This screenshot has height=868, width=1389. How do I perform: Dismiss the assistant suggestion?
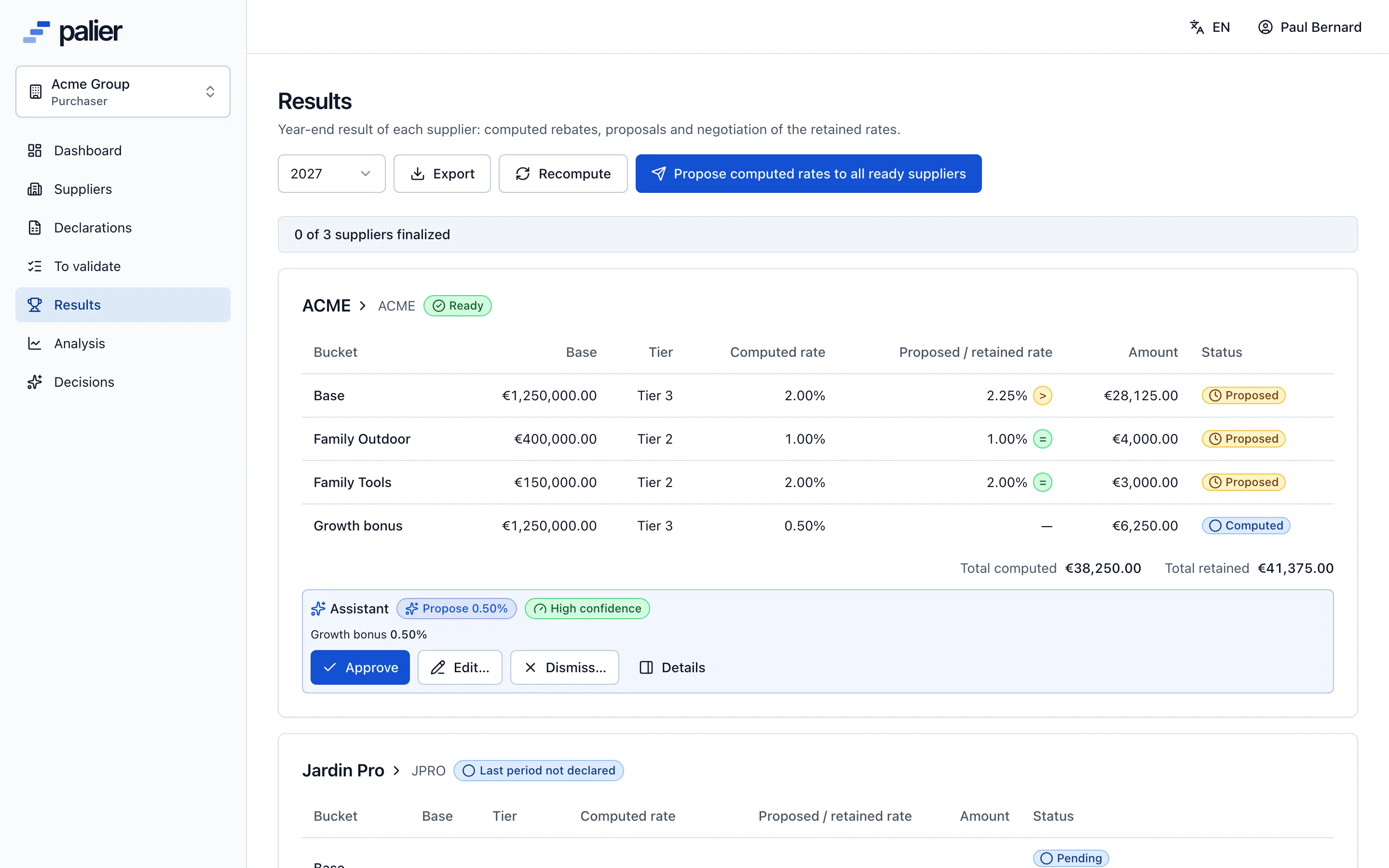(564, 667)
